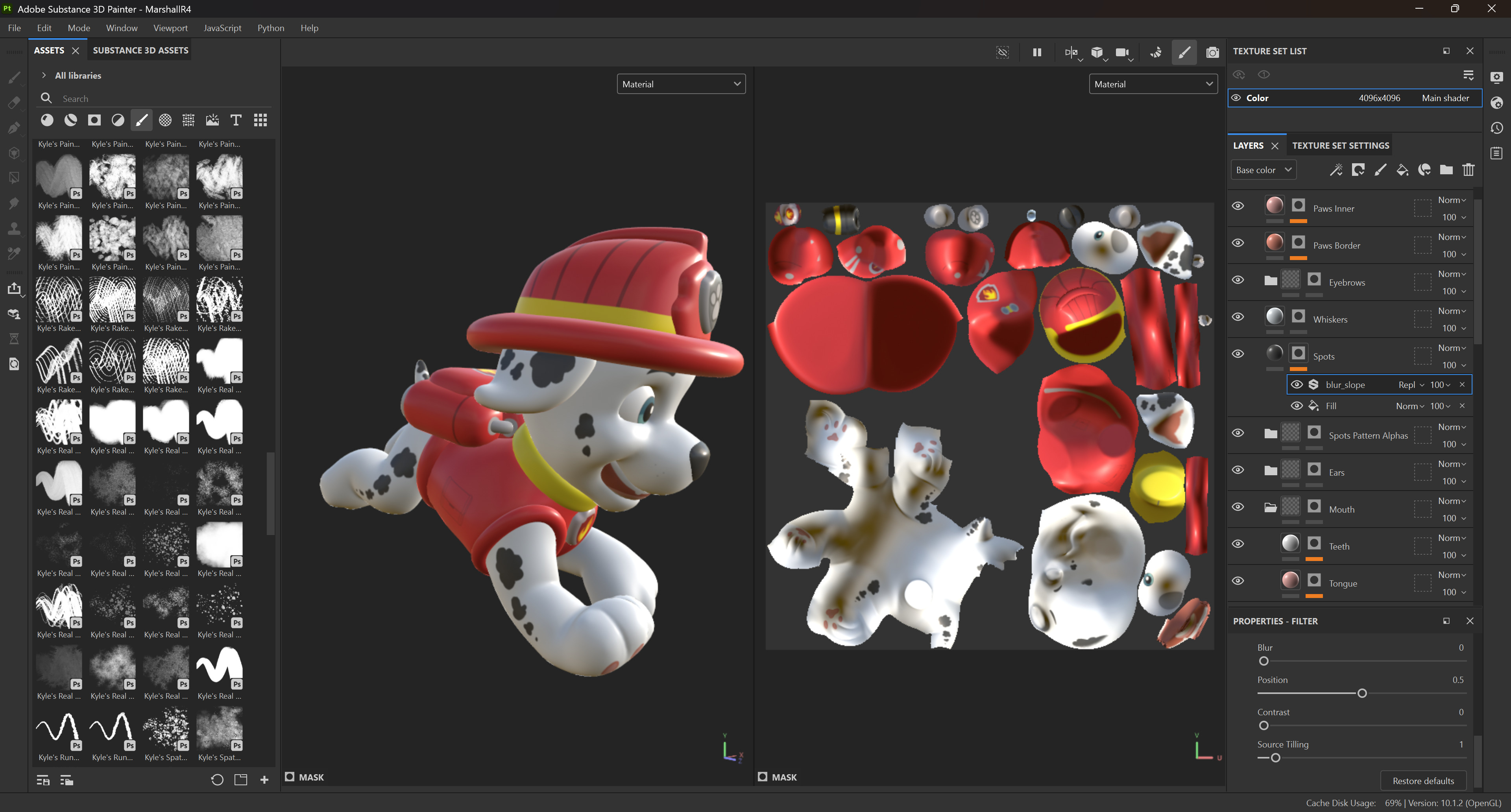
Task: Filter assets by Brushes icon
Action: tap(141, 120)
